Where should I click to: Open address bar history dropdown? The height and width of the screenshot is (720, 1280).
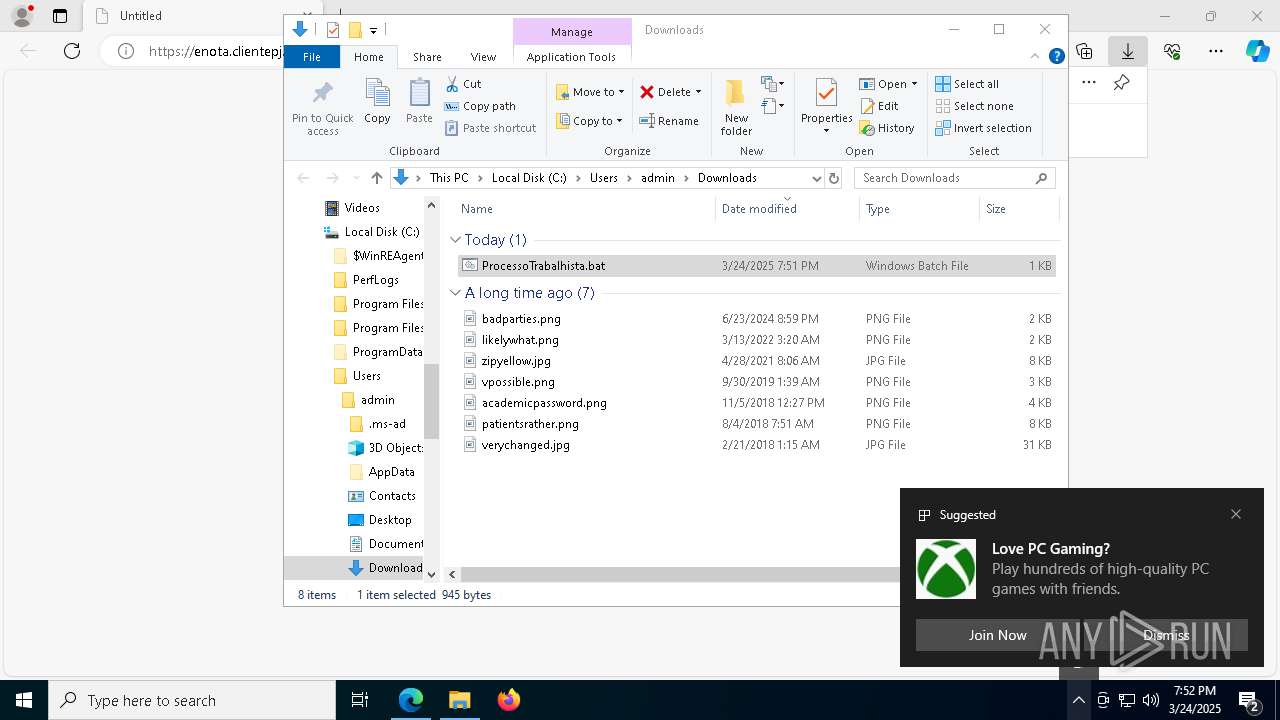point(817,178)
